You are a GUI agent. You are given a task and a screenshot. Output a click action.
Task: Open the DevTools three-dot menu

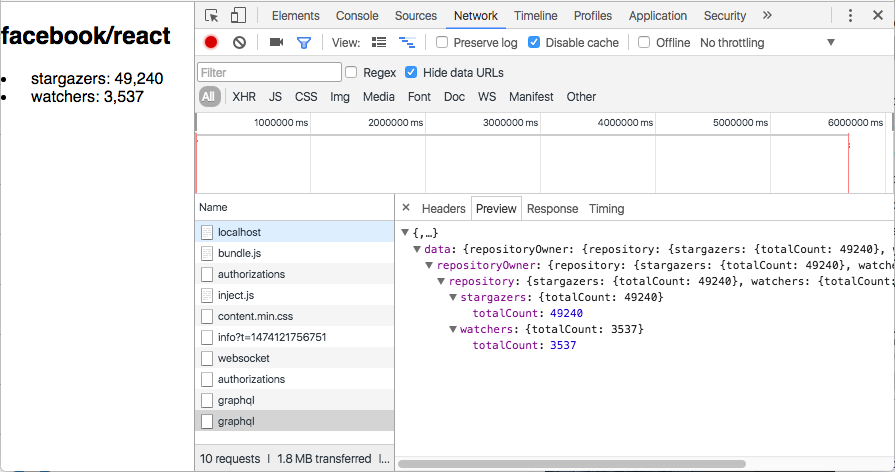(x=850, y=15)
